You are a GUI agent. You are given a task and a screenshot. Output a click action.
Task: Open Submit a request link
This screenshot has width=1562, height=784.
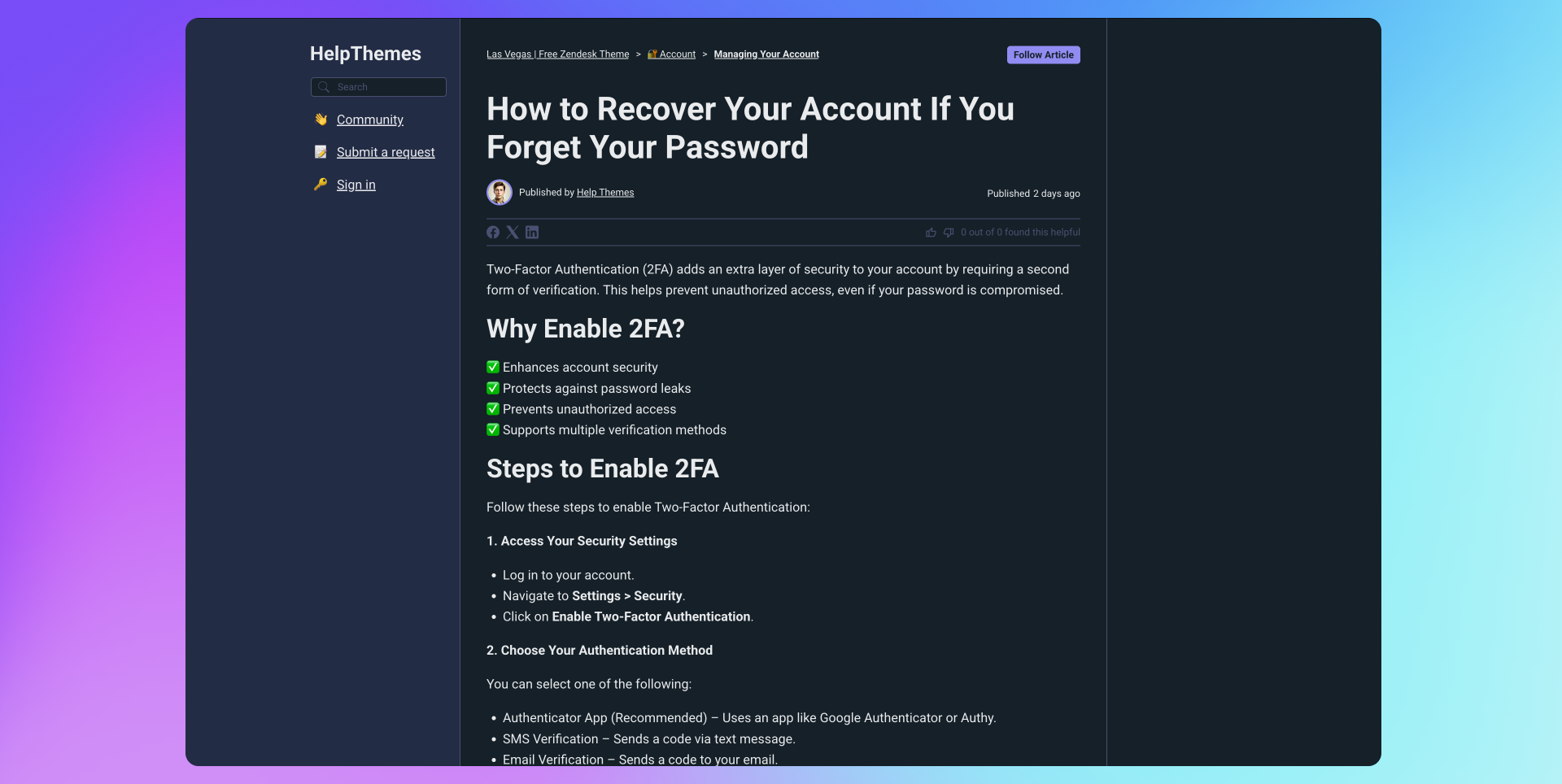click(386, 152)
